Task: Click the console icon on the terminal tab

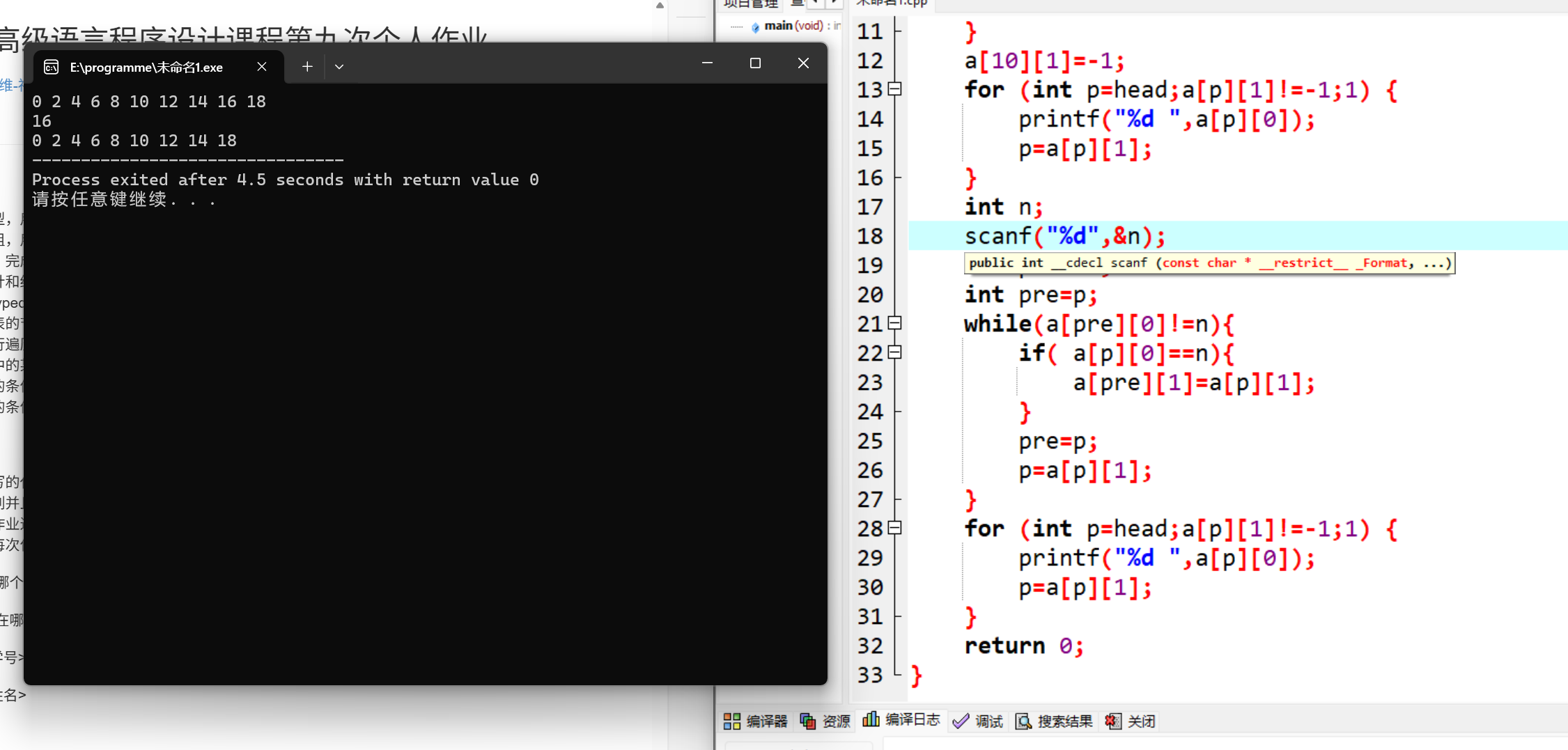Action: click(51, 67)
